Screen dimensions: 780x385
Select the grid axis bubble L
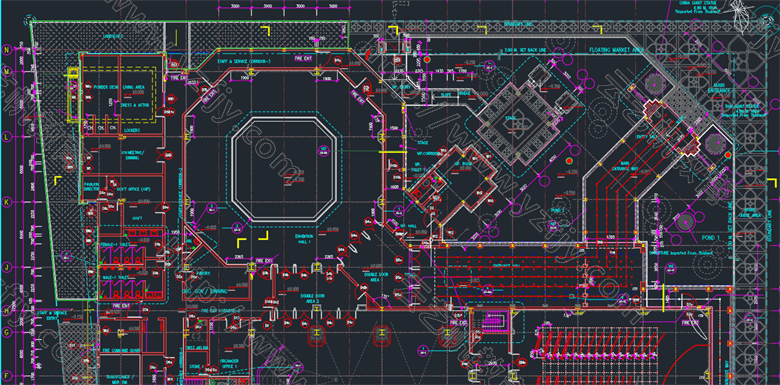[7, 136]
